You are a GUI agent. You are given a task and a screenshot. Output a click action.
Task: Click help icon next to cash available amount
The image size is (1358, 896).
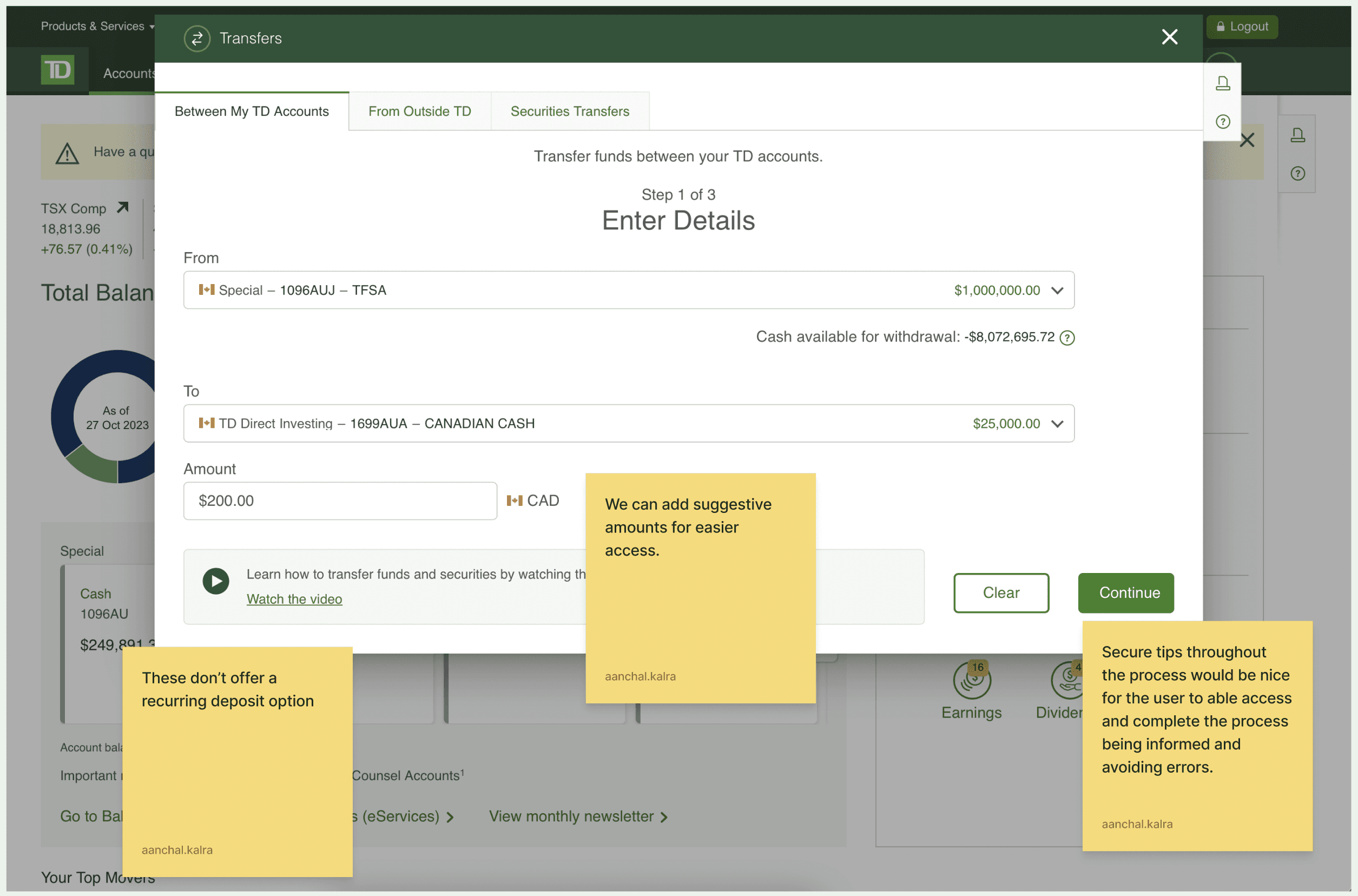tap(1066, 338)
